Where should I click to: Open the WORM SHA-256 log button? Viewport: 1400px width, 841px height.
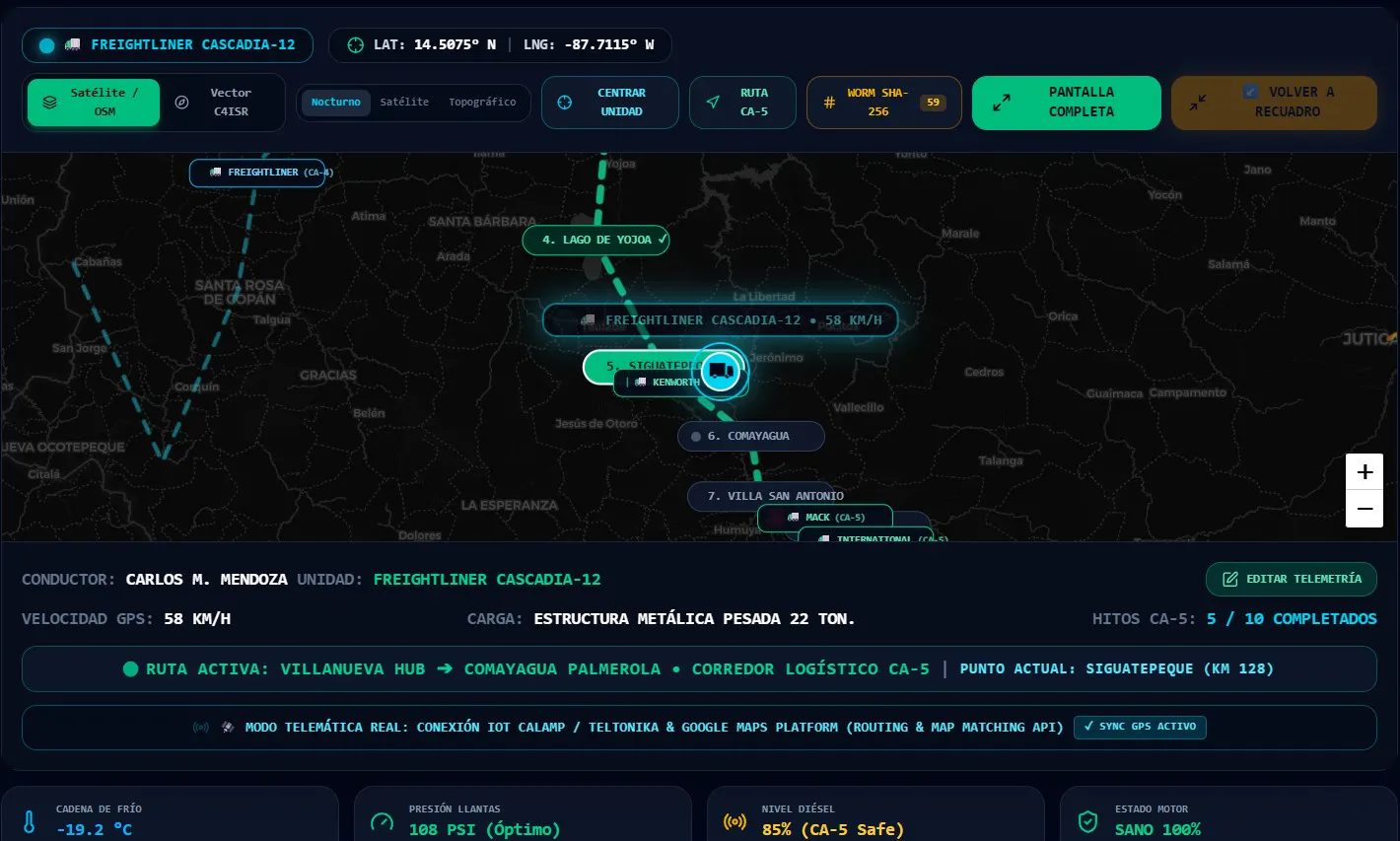[x=884, y=103]
